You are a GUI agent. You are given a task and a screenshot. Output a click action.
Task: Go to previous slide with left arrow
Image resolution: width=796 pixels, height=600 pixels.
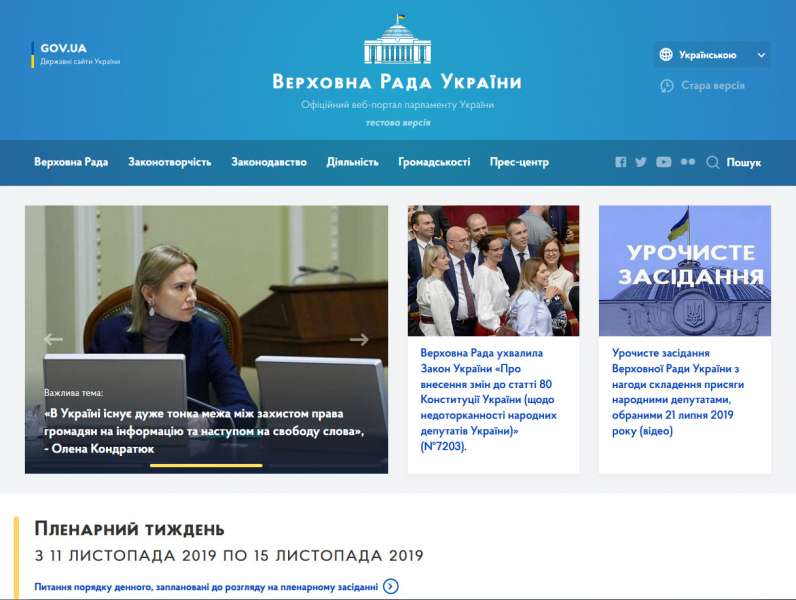(53, 339)
